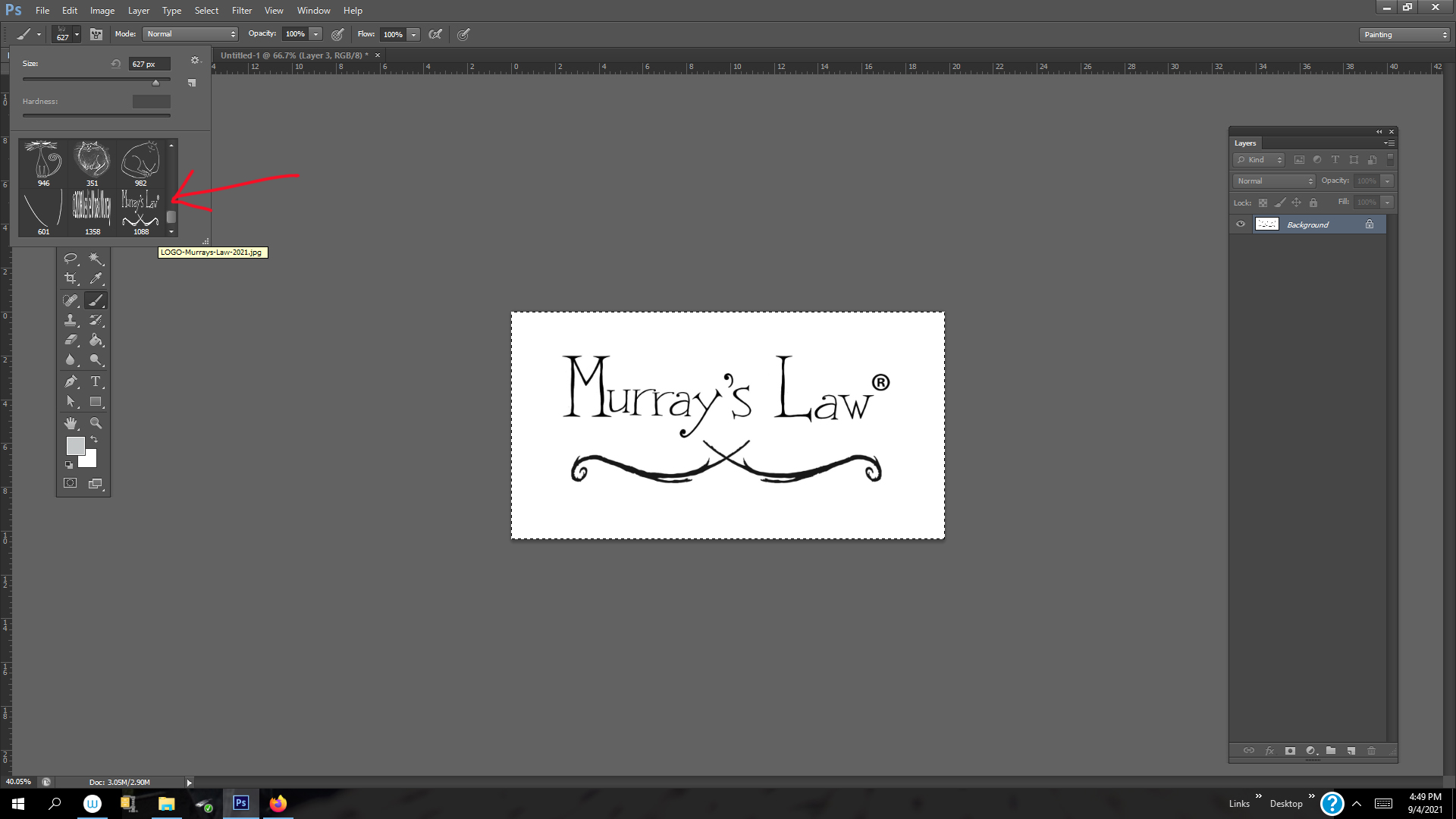Click the Murray's Law logo thumbnail
Screen dimensions: 1456x819
(x=140, y=207)
